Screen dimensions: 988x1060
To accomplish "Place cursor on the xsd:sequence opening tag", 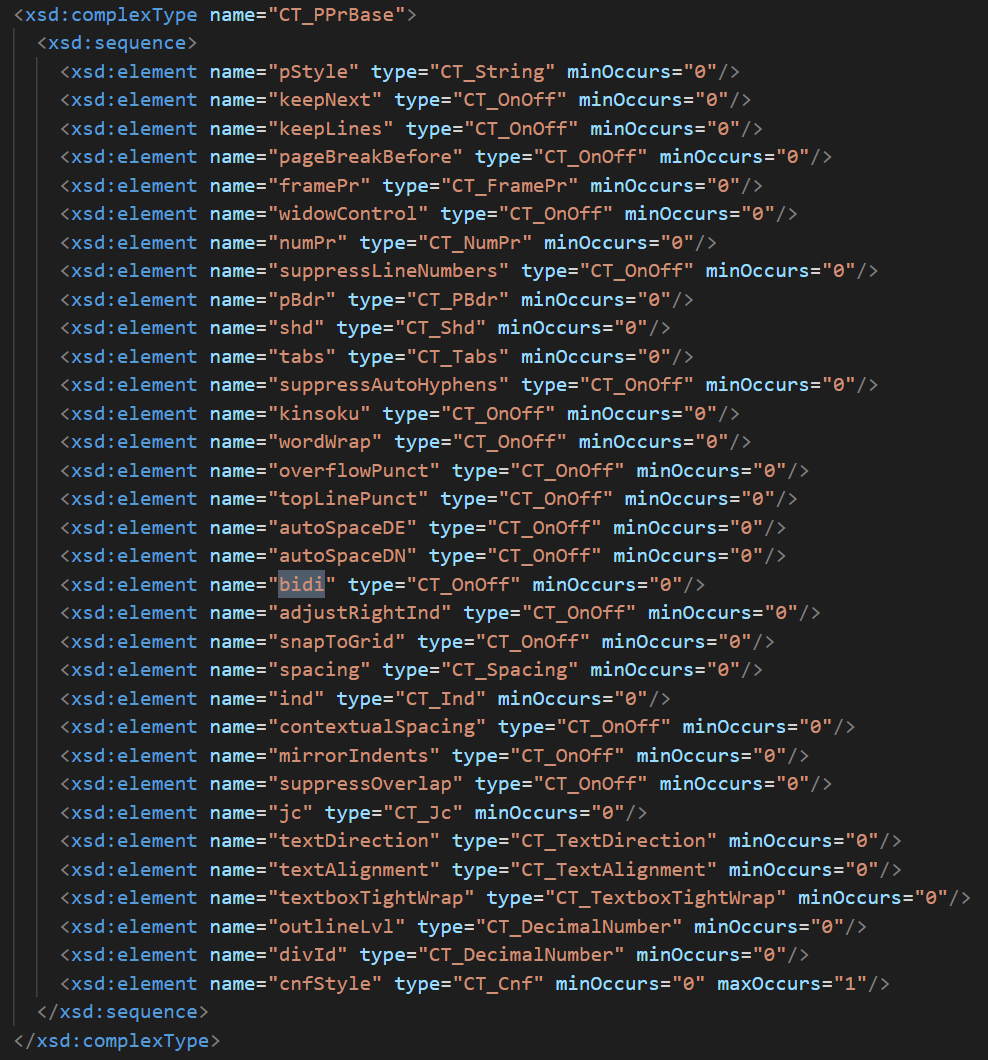I will pos(117,43).
